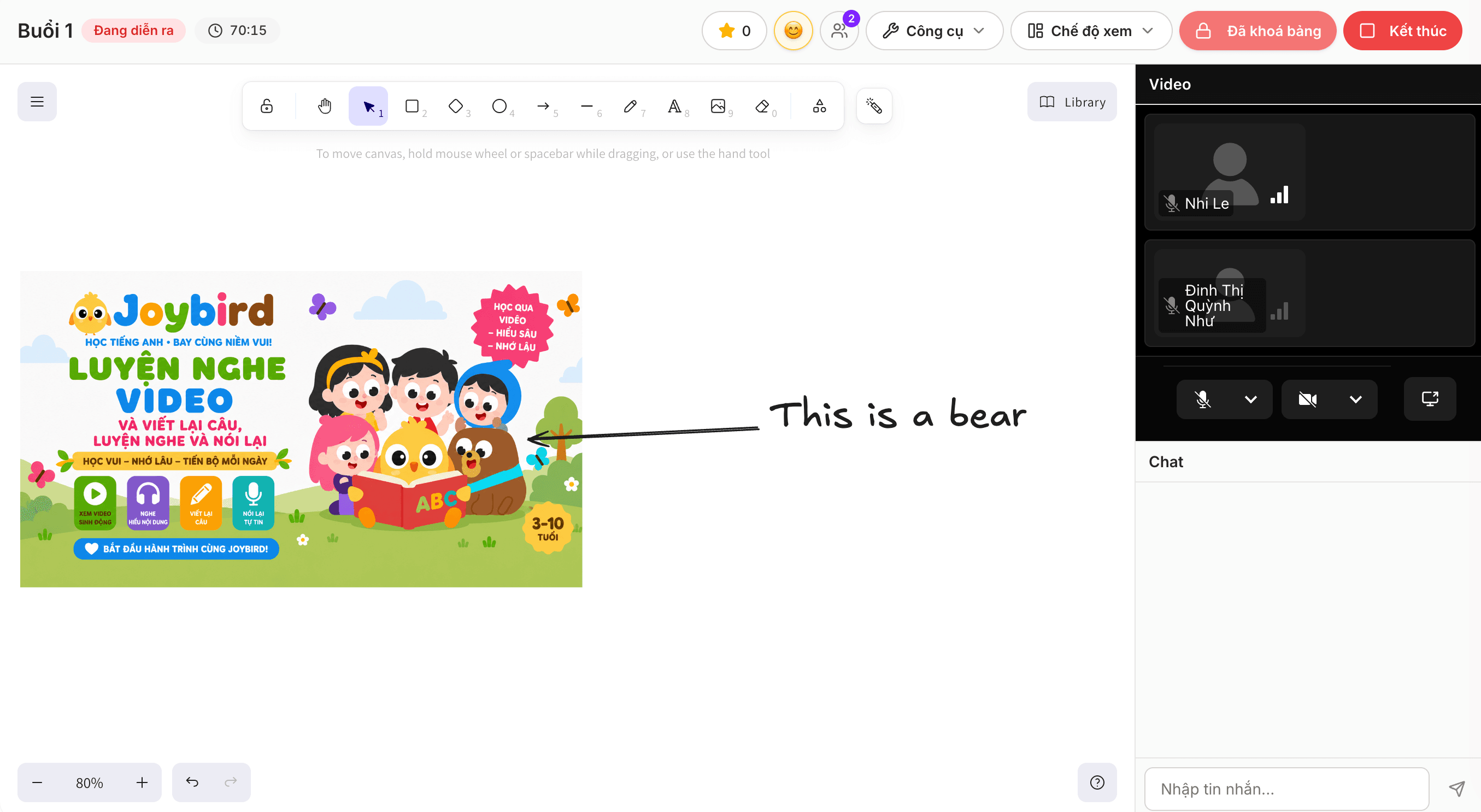This screenshot has height=812, width=1481.
Task: Click the Kết thúc end button
Action: 1402,31
